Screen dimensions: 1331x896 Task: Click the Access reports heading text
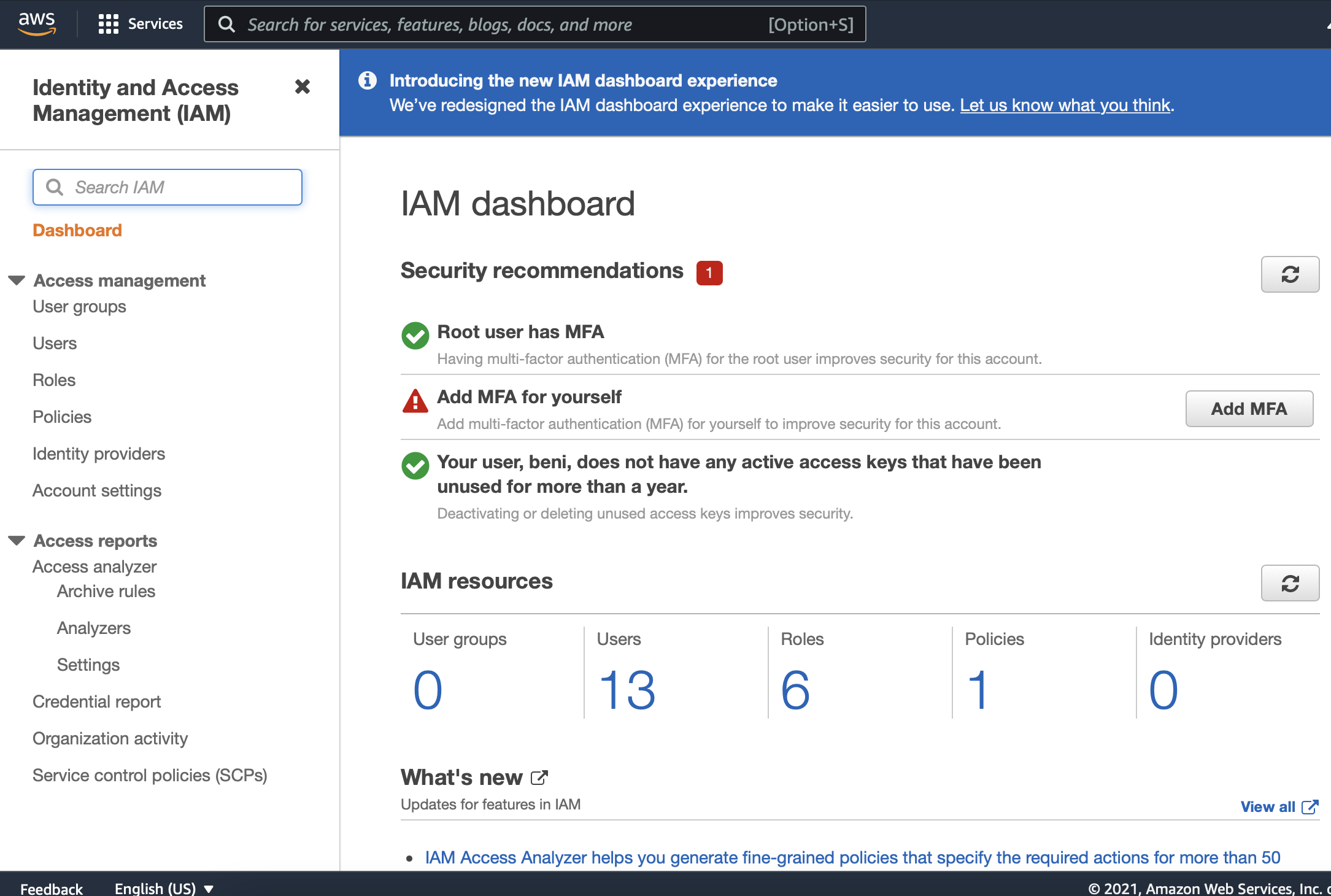[96, 541]
